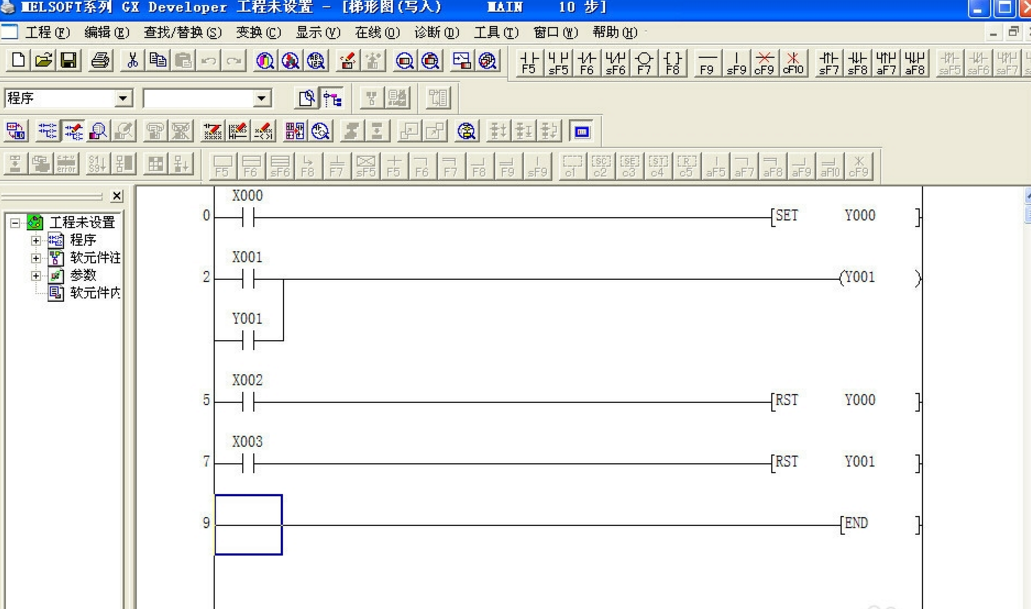Click the Print icon
1031x609 pixels.
coord(100,61)
